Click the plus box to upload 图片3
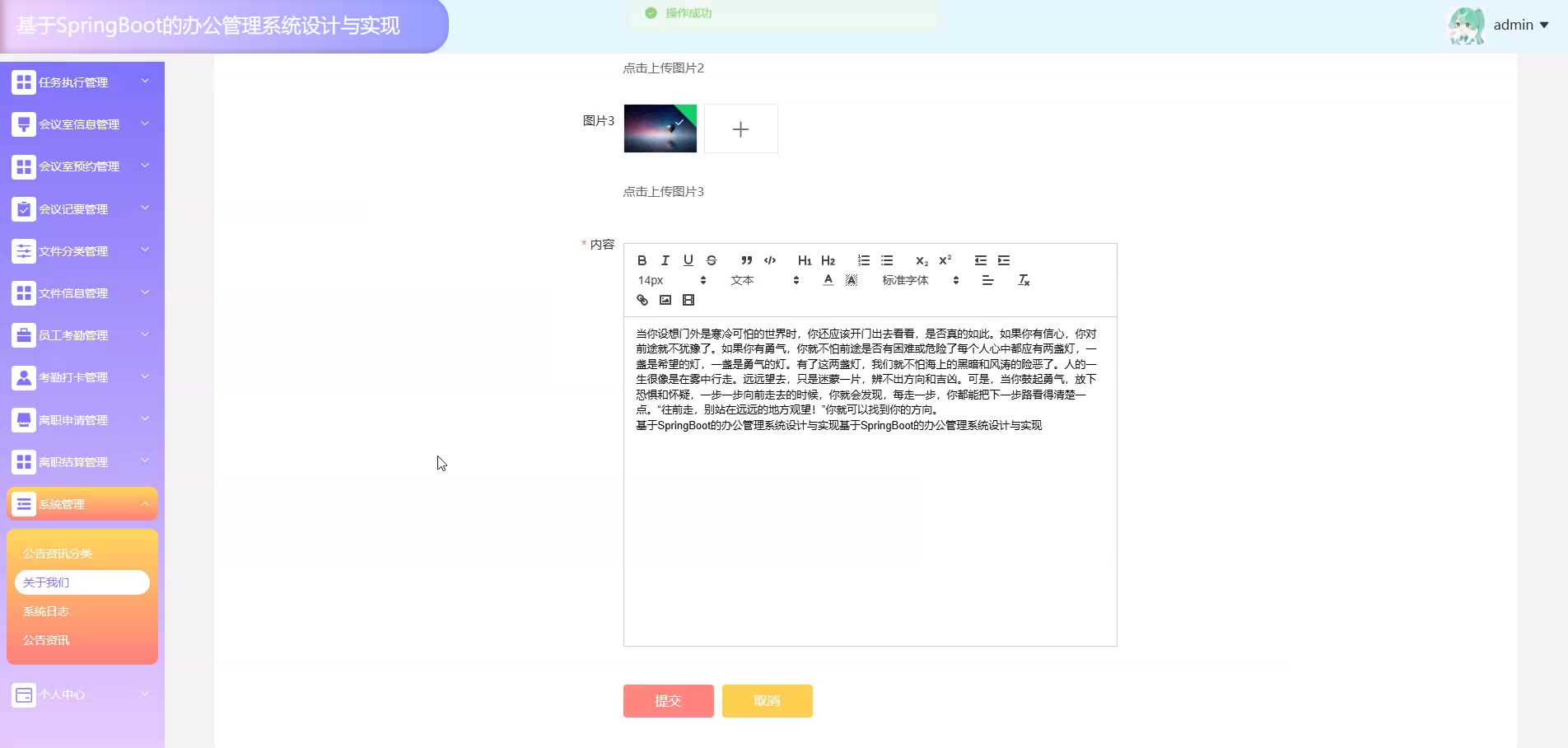 pos(740,129)
